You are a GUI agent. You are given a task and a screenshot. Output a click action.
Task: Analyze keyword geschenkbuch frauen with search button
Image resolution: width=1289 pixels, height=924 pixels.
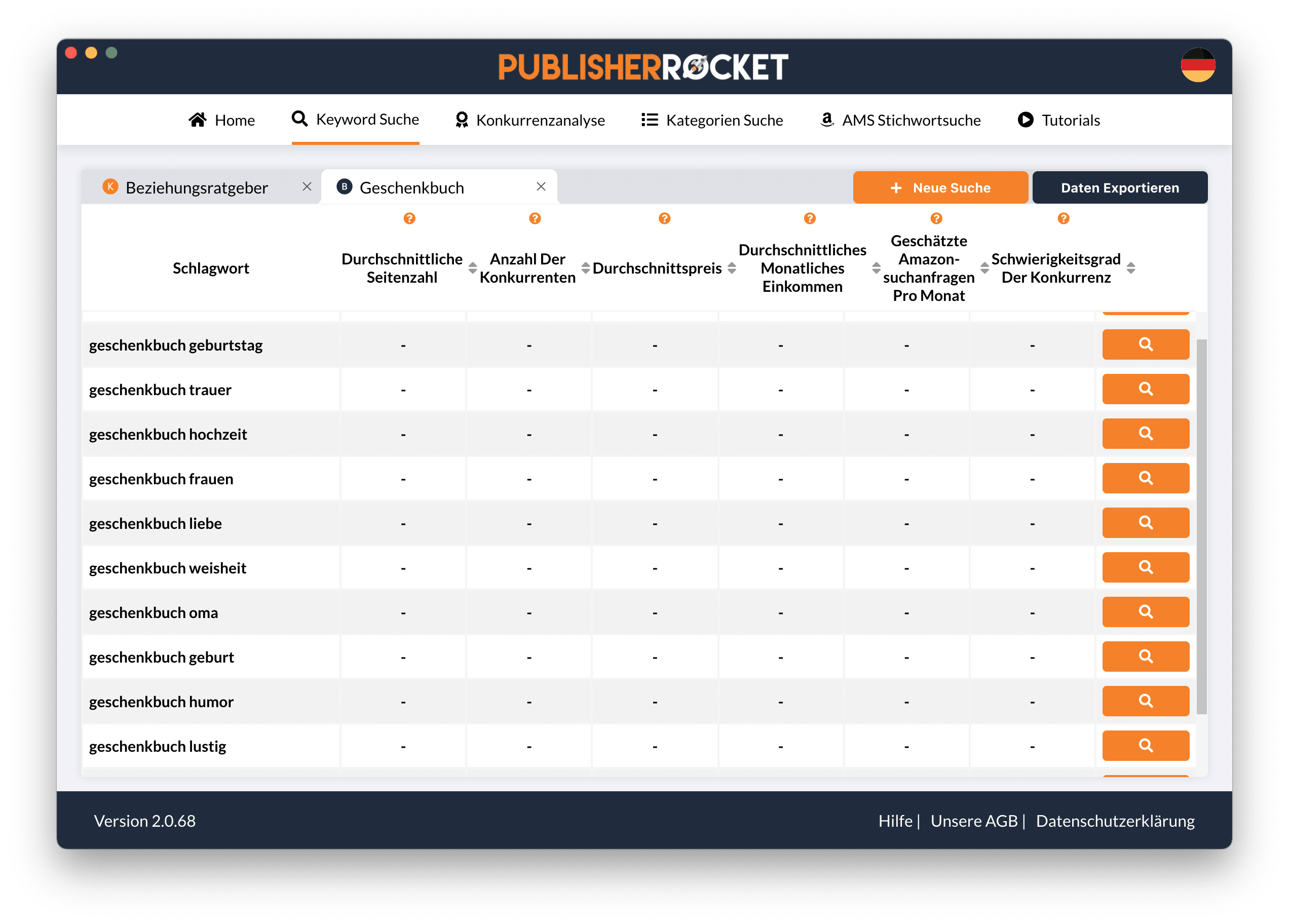pyautogui.click(x=1145, y=479)
